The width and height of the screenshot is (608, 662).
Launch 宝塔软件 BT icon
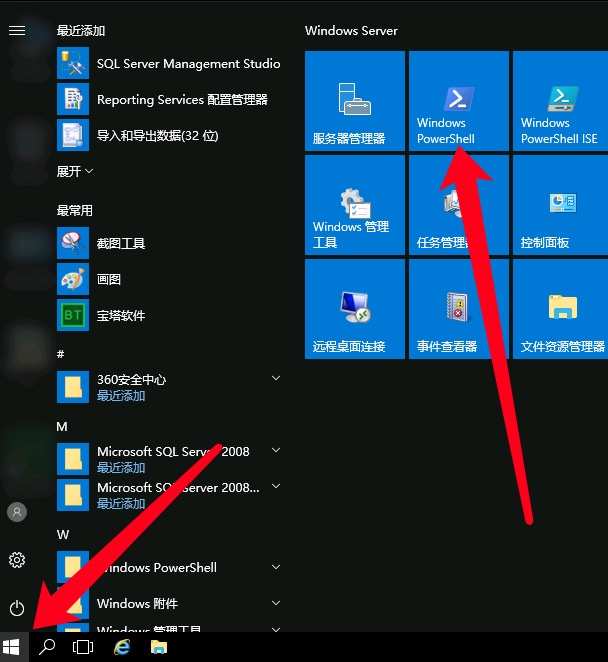[x=73, y=315]
